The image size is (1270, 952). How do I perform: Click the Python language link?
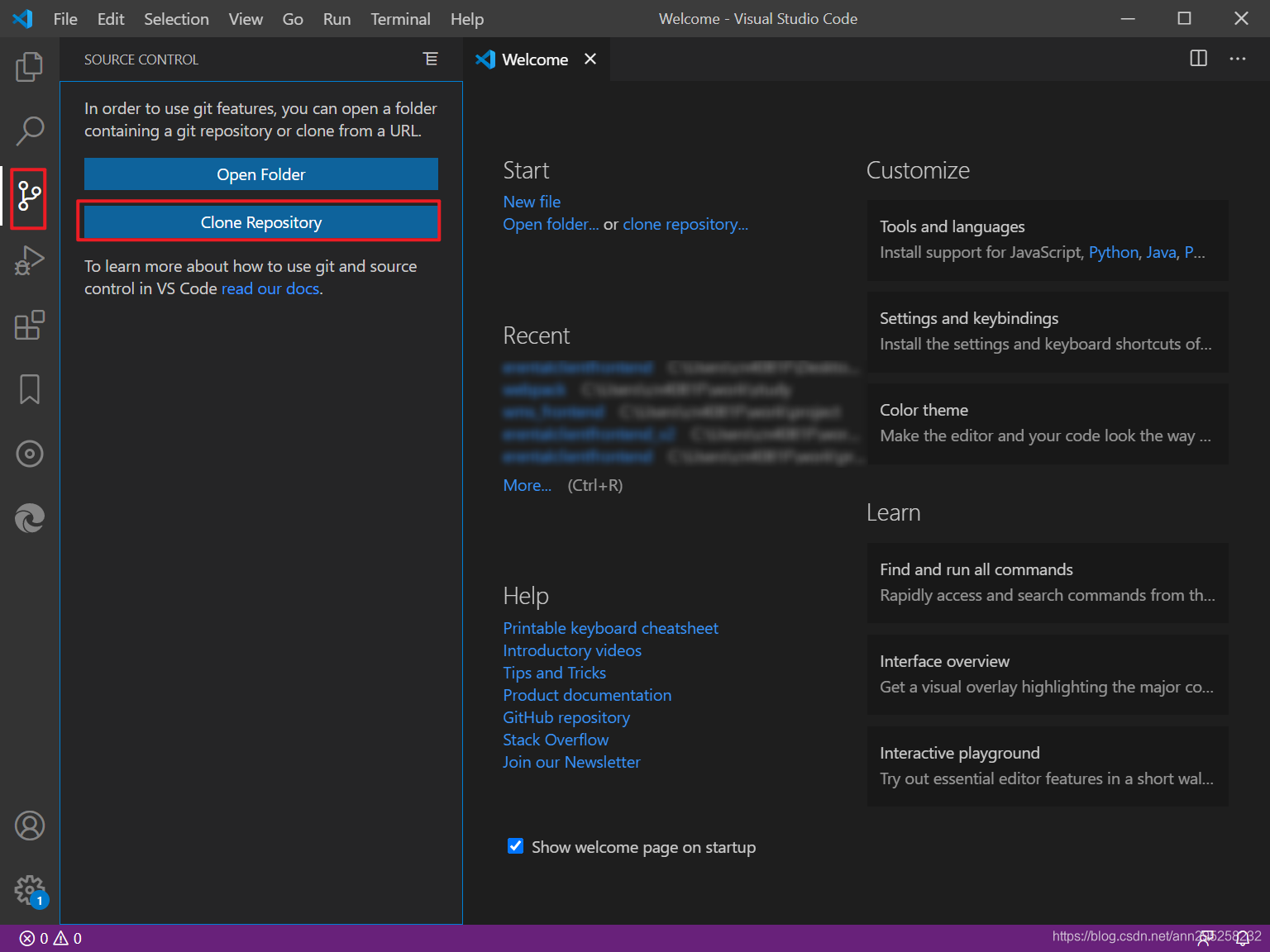1114,252
